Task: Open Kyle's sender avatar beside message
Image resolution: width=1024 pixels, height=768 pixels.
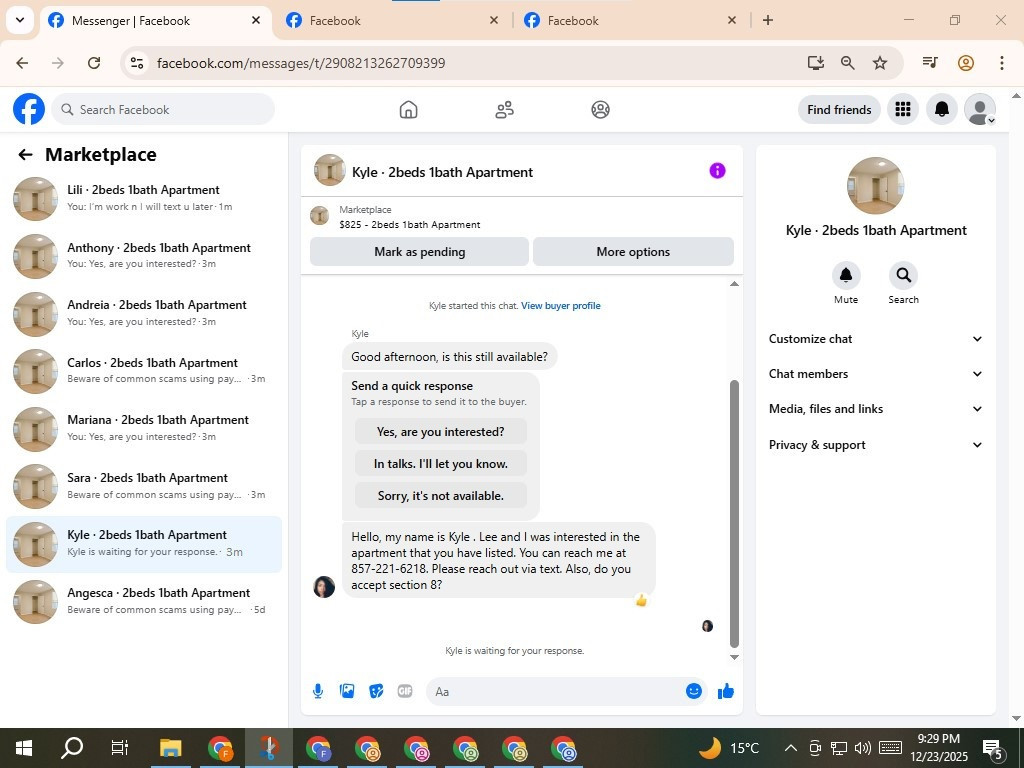Action: [x=324, y=586]
